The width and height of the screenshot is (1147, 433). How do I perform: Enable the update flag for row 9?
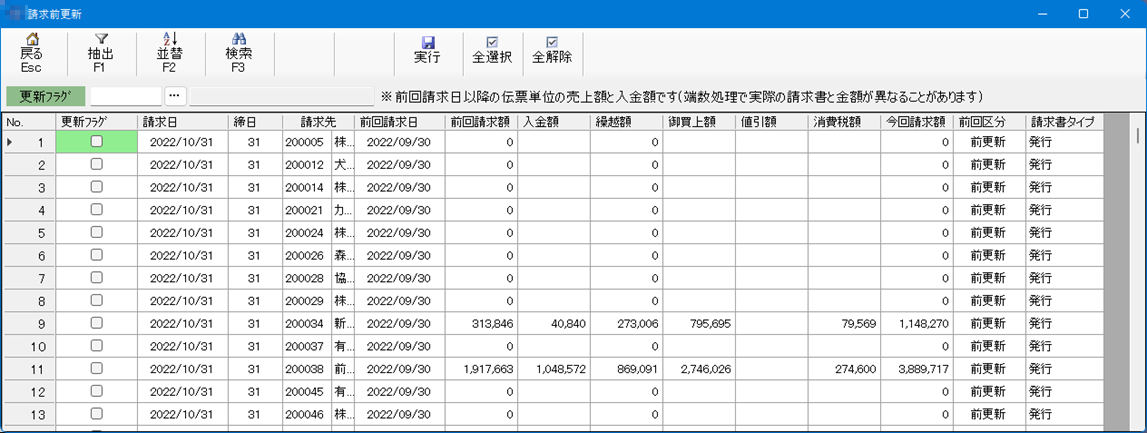pos(96,323)
